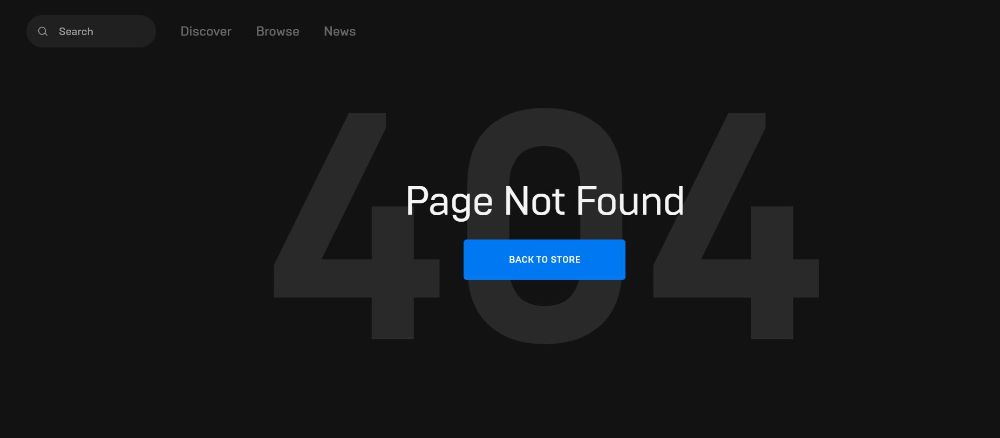Click the word Page in the heading
The height and width of the screenshot is (438, 1000).
449,203
